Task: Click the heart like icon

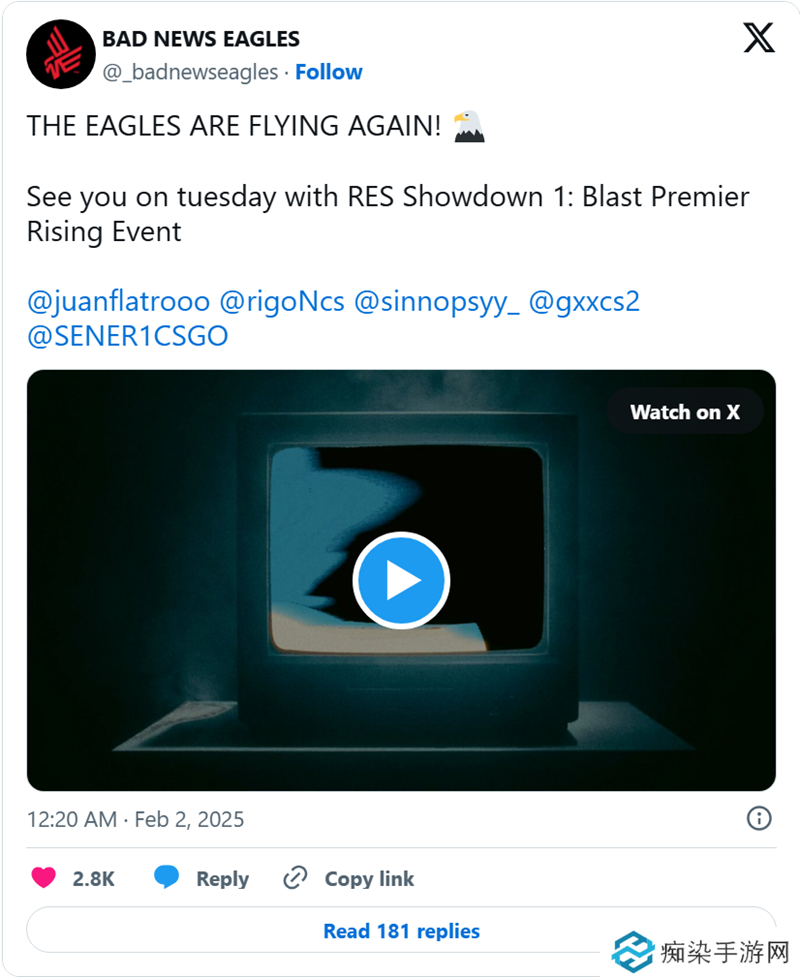Action: pos(43,878)
